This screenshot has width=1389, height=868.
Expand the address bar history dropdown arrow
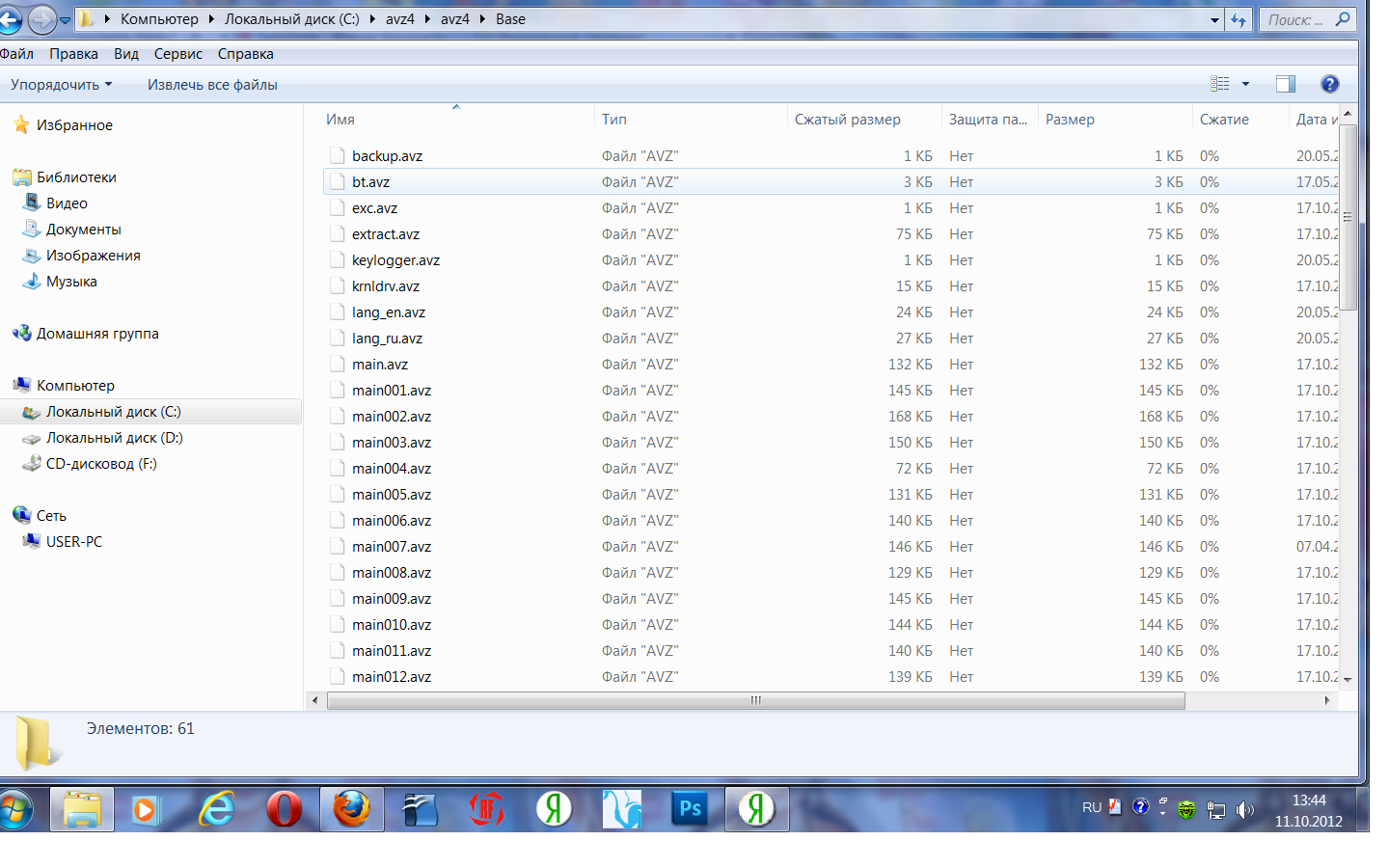pos(1214,19)
